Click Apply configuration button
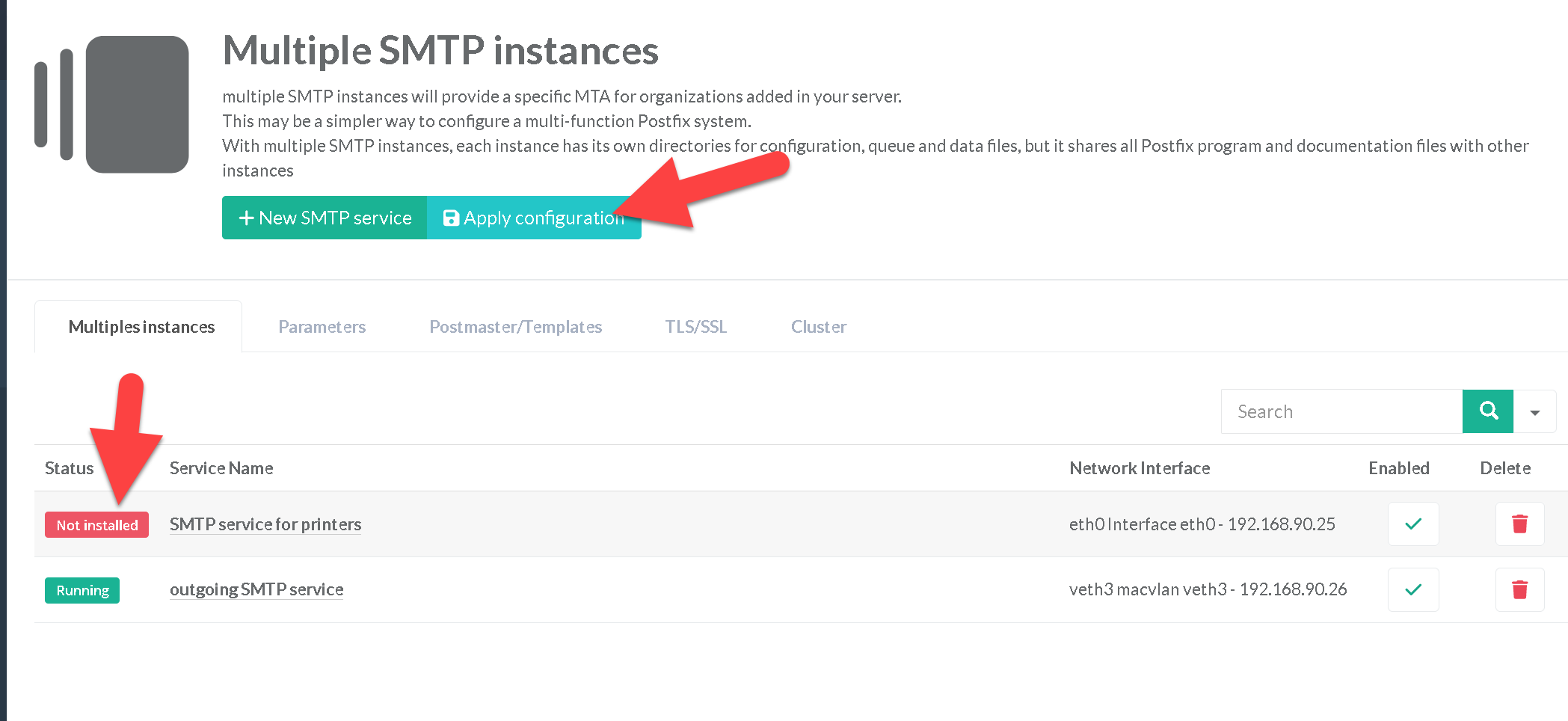1568x721 pixels. [x=534, y=218]
